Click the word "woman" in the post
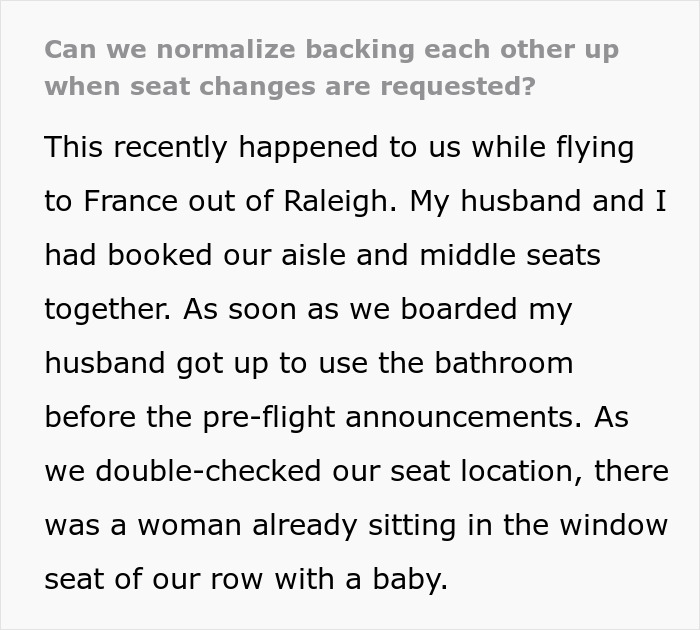The image size is (700, 630). pyautogui.click(x=189, y=525)
